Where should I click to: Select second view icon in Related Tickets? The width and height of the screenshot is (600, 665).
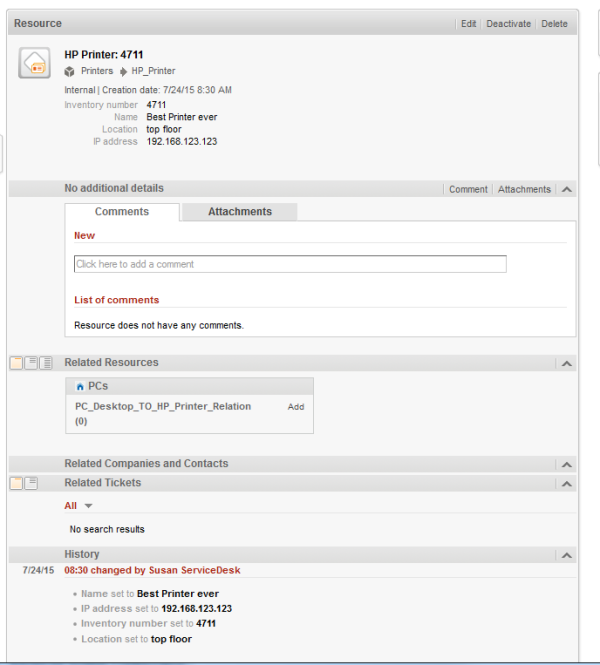(31, 483)
